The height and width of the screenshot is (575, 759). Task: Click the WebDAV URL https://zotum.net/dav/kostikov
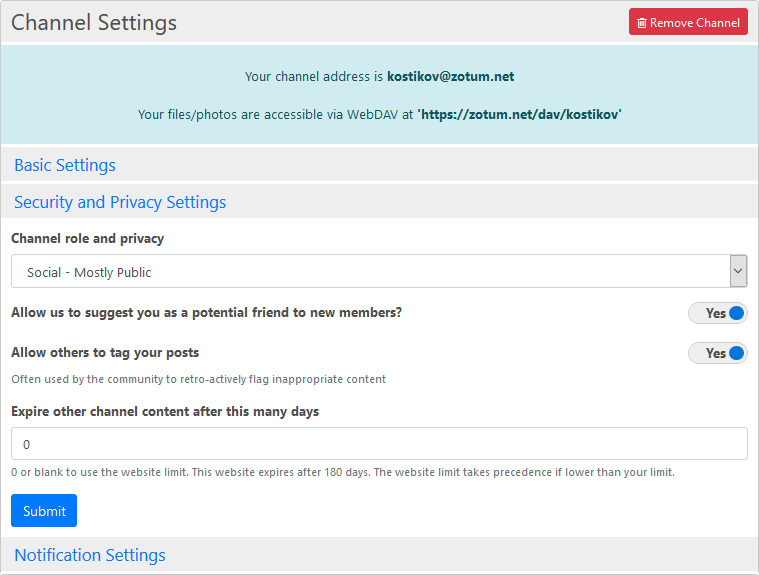coord(520,115)
